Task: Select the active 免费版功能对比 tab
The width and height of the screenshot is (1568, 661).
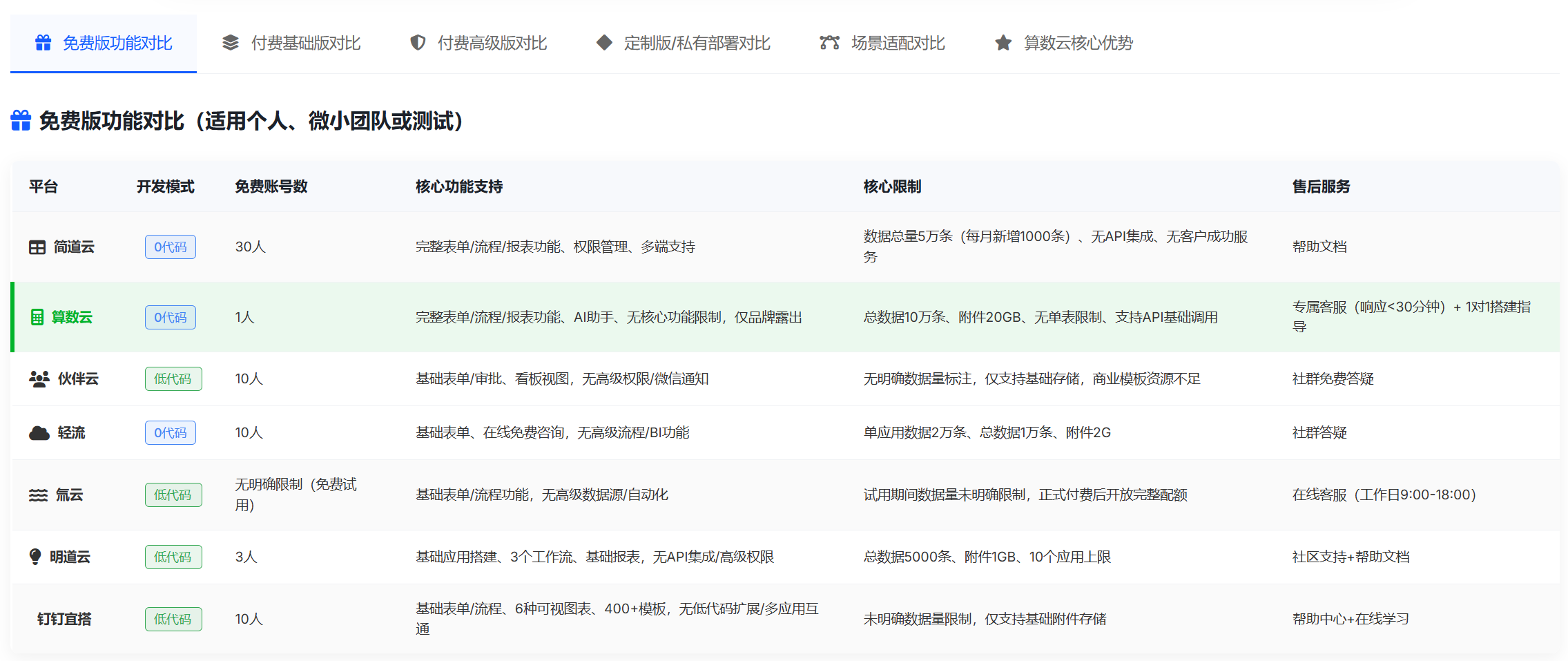Action: click(104, 44)
